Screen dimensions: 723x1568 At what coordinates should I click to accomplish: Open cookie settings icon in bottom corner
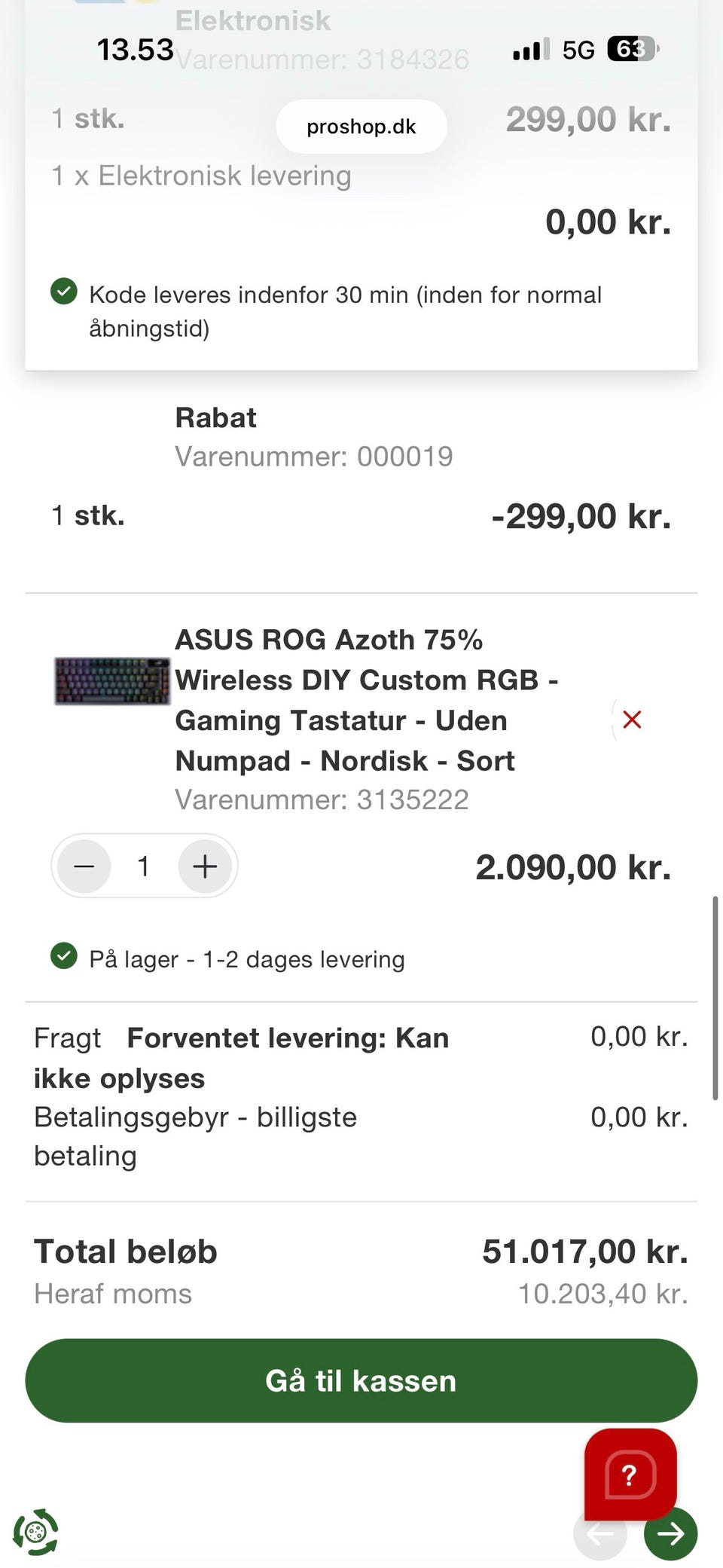[x=35, y=1532]
